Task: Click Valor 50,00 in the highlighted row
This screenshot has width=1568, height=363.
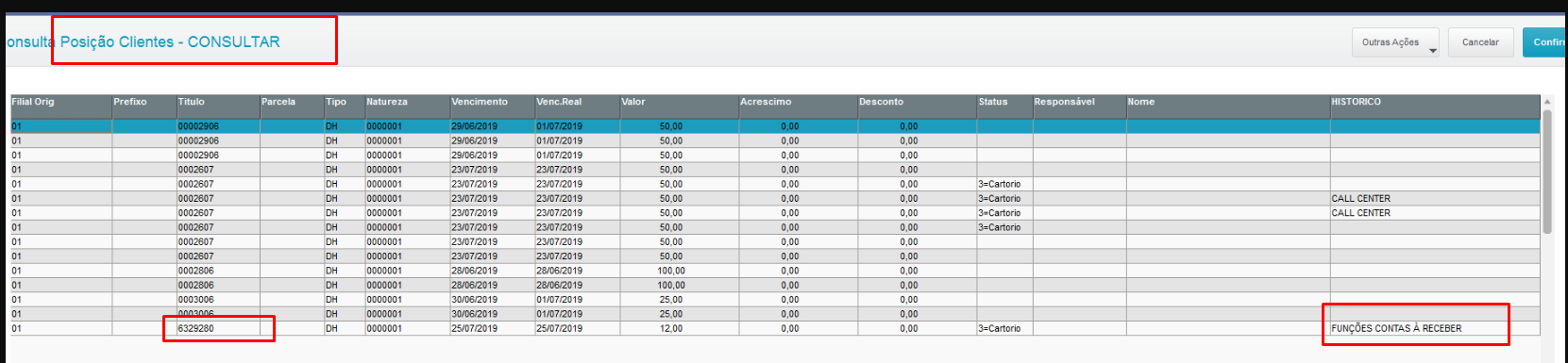Action: point(679,126)
